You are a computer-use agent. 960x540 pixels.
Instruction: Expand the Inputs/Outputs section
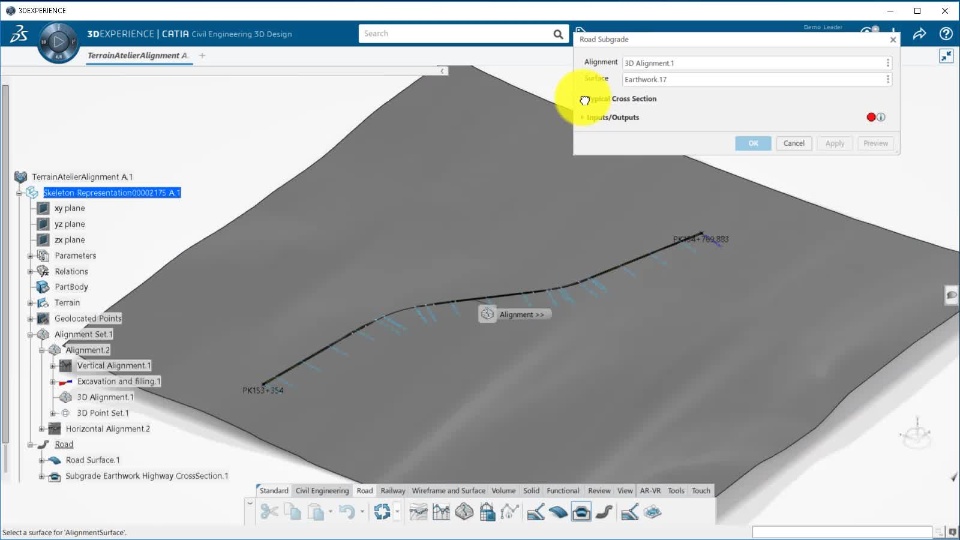point(582,118)
